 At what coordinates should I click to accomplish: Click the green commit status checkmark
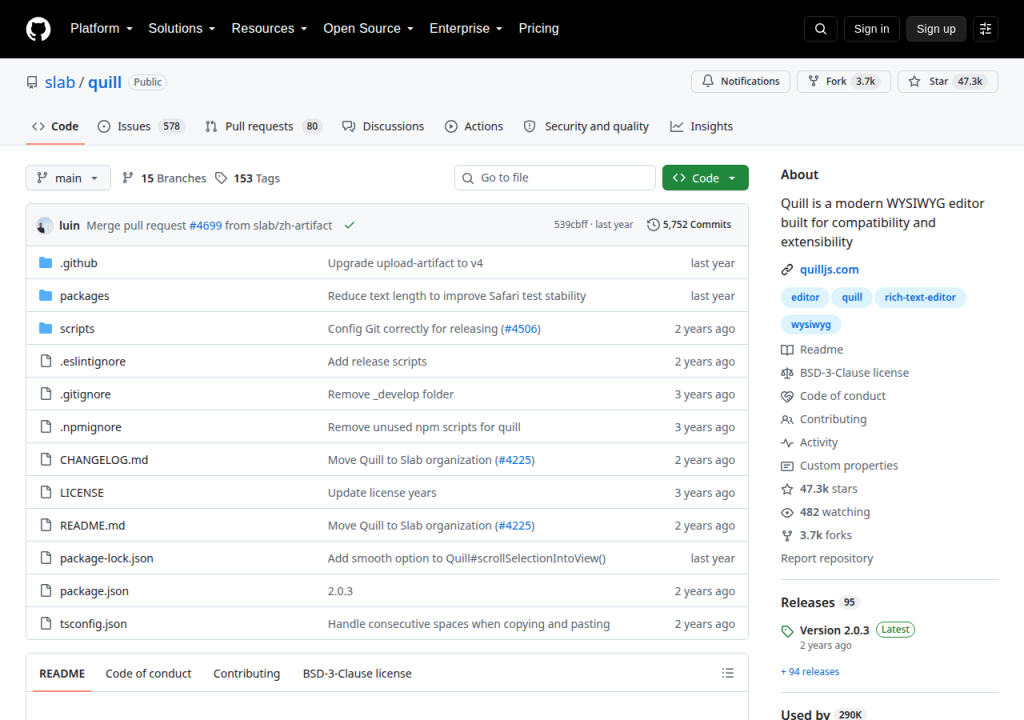[x=349, y=225]
